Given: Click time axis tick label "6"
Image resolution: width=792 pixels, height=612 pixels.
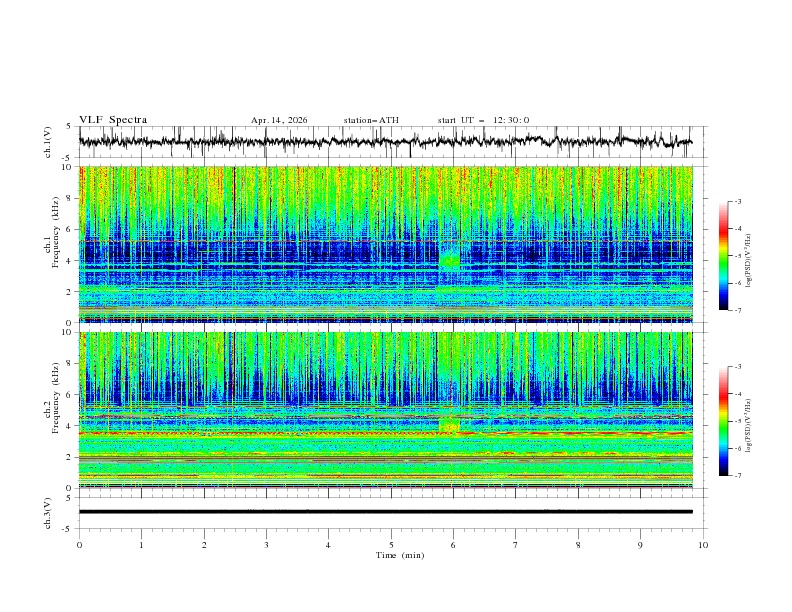Looking at the screenshot, I should tap(454, 545).
